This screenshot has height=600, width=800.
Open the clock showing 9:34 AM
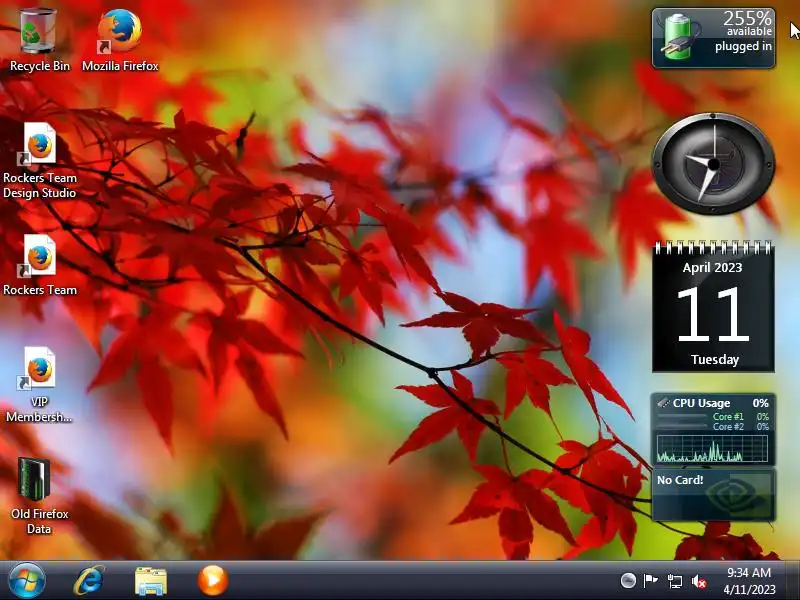click(749, 581)
